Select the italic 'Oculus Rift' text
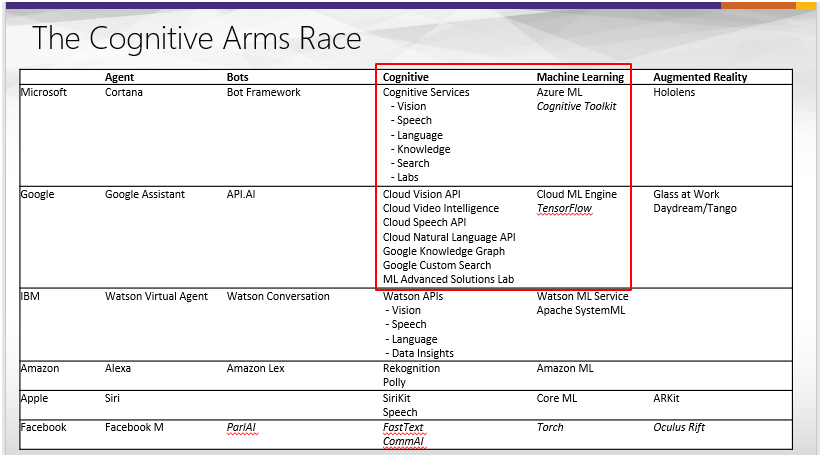Image resolution: width=822 pixels, height=457 pixels. click(679, 428)
